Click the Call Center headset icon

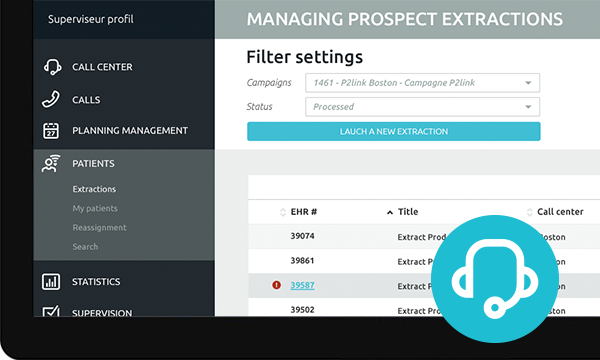[52, 67]
